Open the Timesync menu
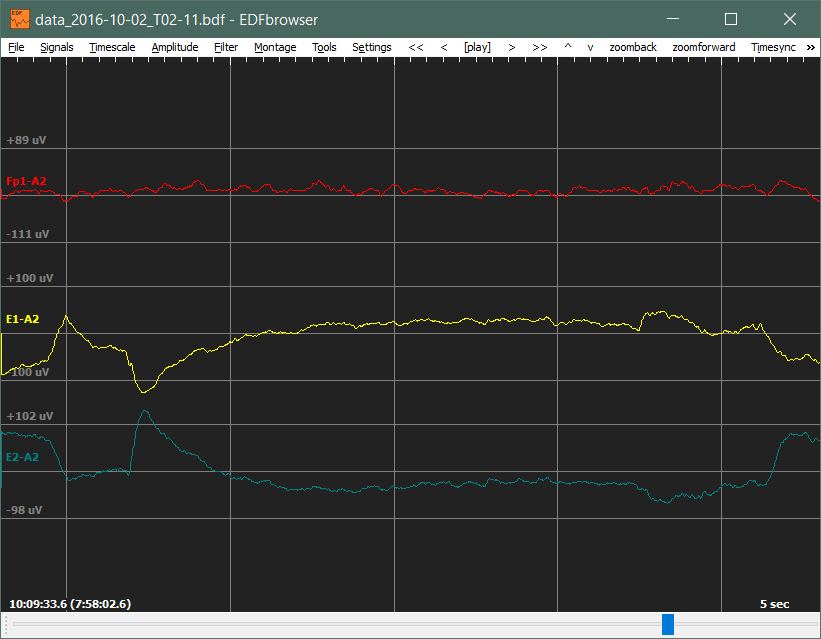Viewport: 821px width, 639px height. [x=773, y=47]
